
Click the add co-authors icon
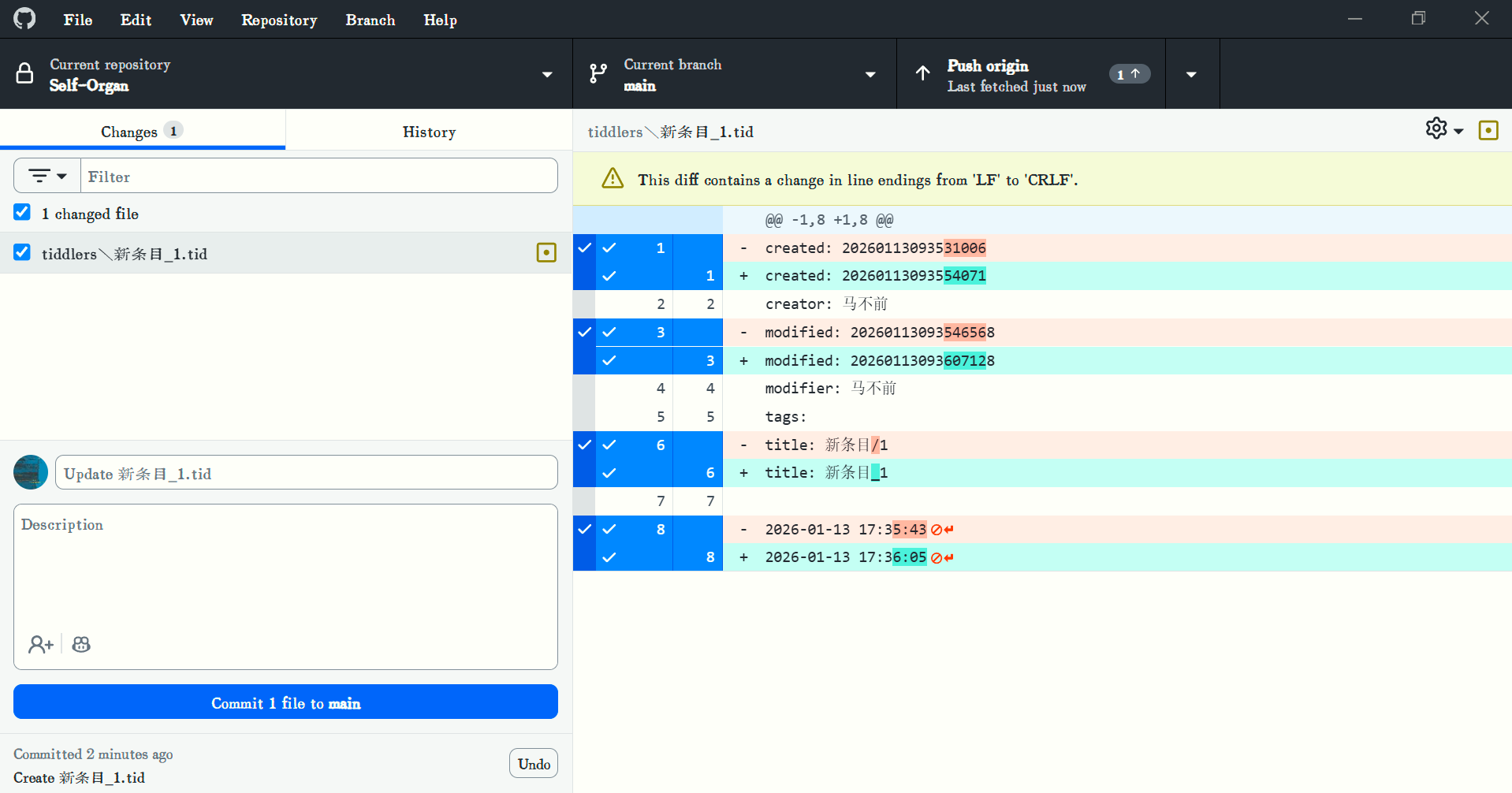40,644
